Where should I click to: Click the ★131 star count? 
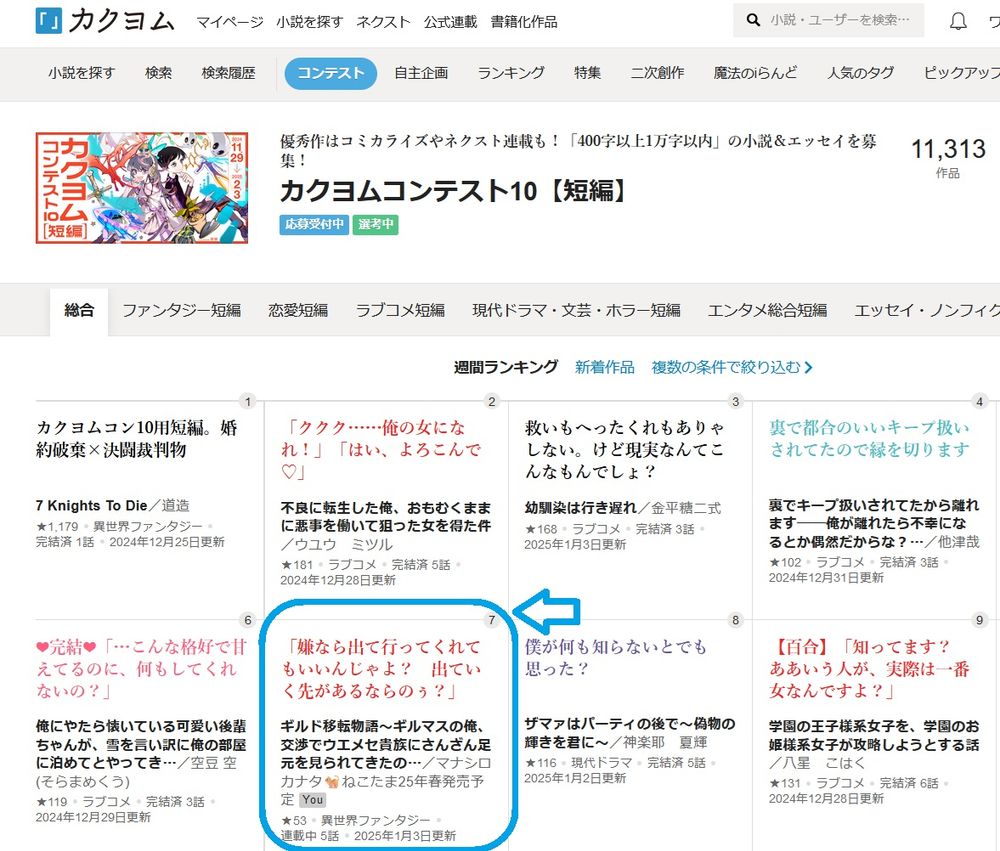tap(785, 783)
